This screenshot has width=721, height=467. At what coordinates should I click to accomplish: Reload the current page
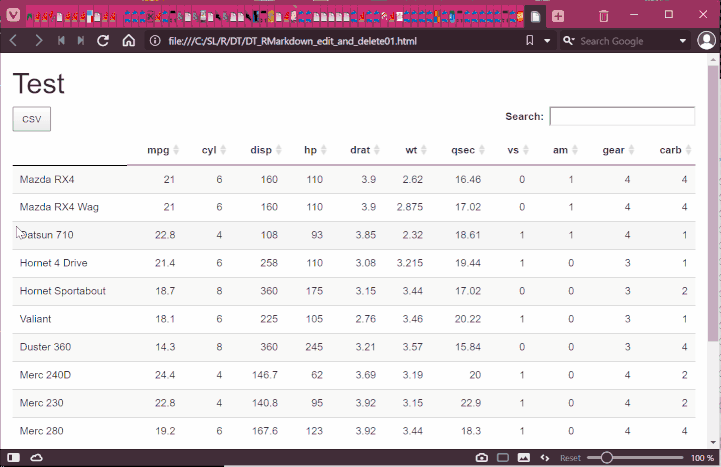pyautogui.click(x=103, y=41)
